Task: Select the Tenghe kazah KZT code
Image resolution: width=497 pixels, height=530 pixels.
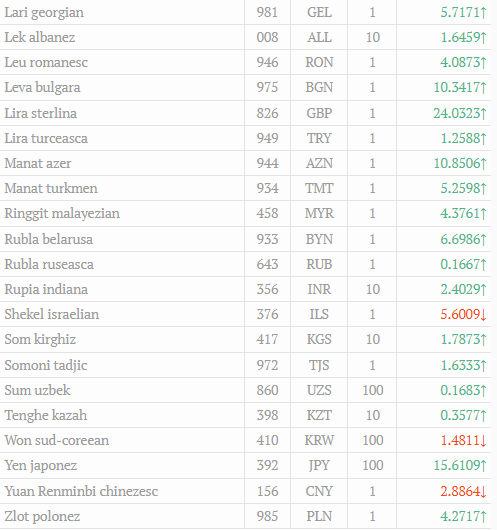Action: click(x=319, y=415)
